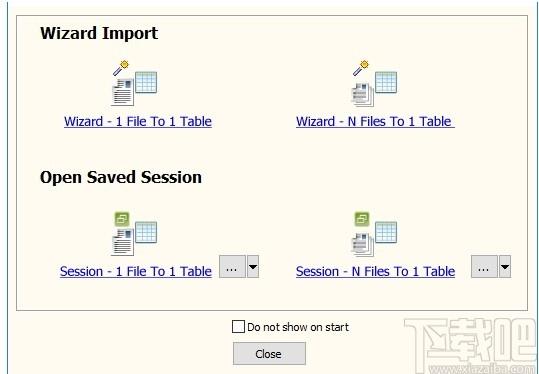Select the Session - N Files To 1 Table link
Image resolution: width=539 pixels, height=374 pixels.
375,271
